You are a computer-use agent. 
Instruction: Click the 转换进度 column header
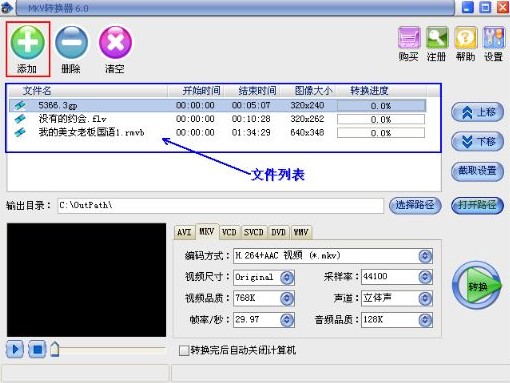coord(369,91)
